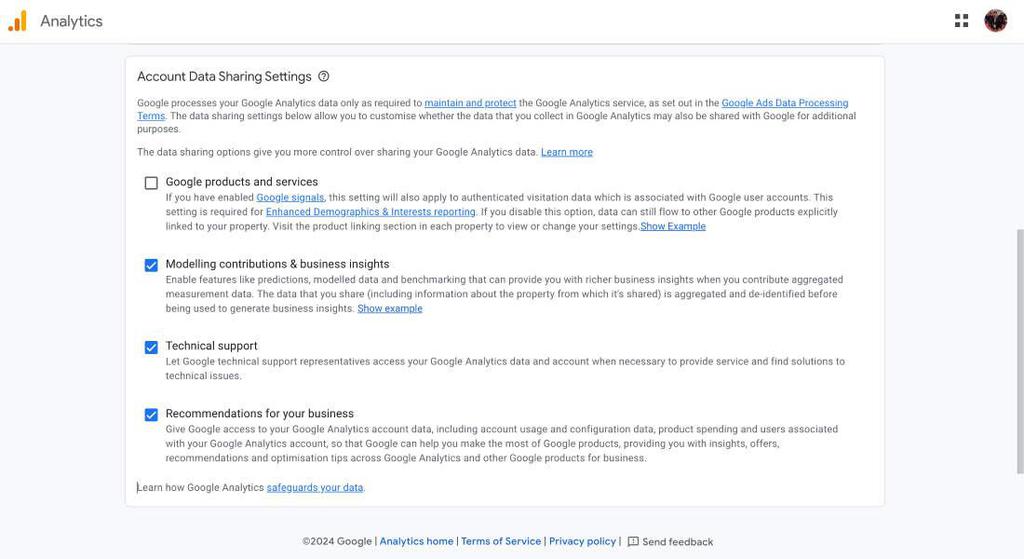Uncheck Modelling contributions & business insights
1024x559 pixels.
tap(151, 265)
